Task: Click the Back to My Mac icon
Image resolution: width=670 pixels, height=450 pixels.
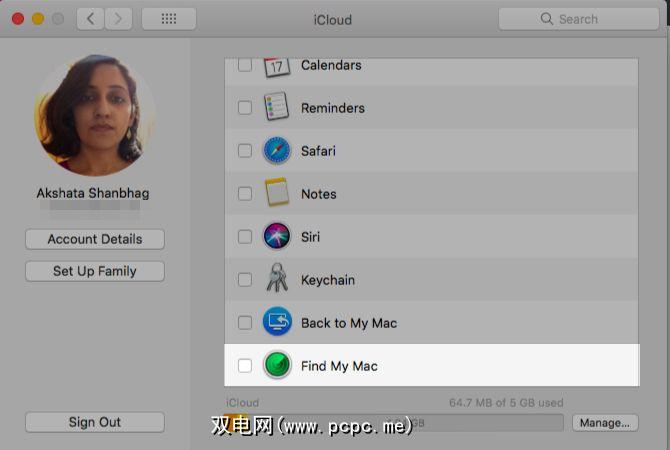Action: 277,321
